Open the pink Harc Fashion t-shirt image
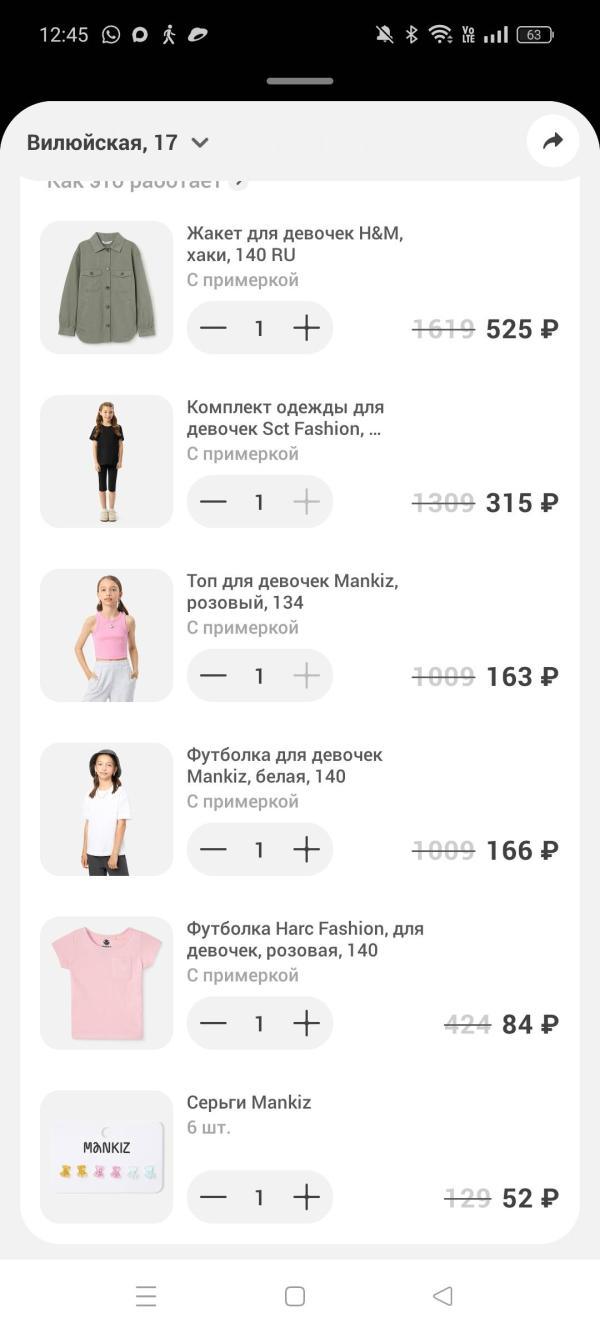 click(106, 983)
